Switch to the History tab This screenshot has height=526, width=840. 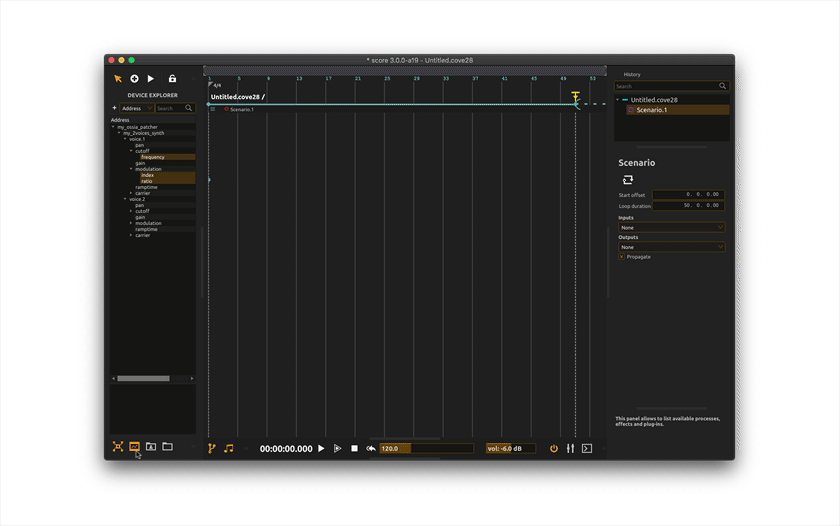tap(632, 74)
